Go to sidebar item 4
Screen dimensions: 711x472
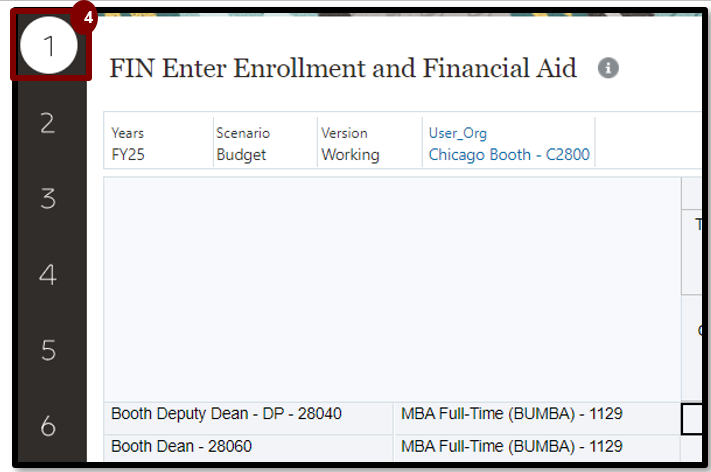pos(48,275)
